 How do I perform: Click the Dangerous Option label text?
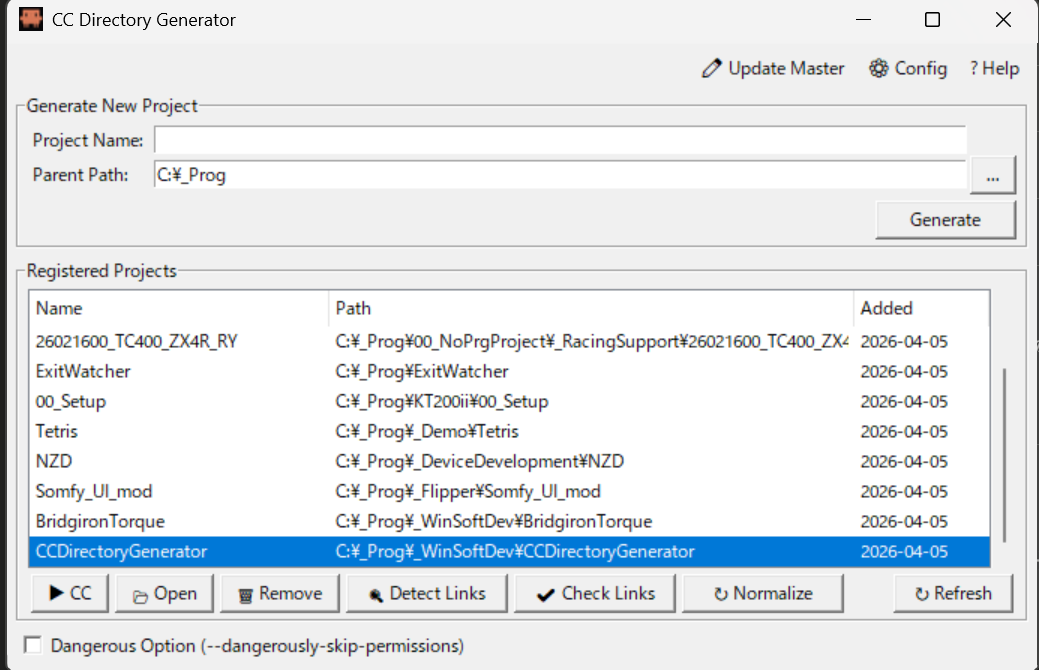click(257, 645)
